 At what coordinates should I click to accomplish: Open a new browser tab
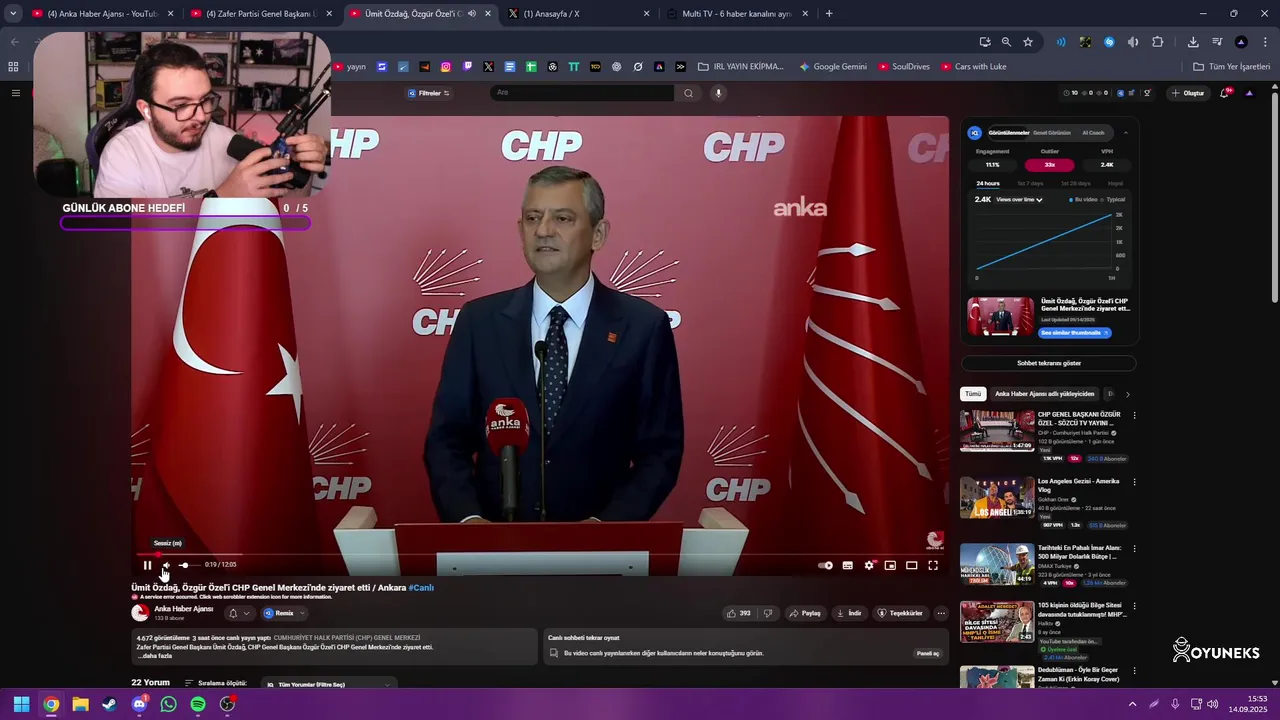point(829,14)
